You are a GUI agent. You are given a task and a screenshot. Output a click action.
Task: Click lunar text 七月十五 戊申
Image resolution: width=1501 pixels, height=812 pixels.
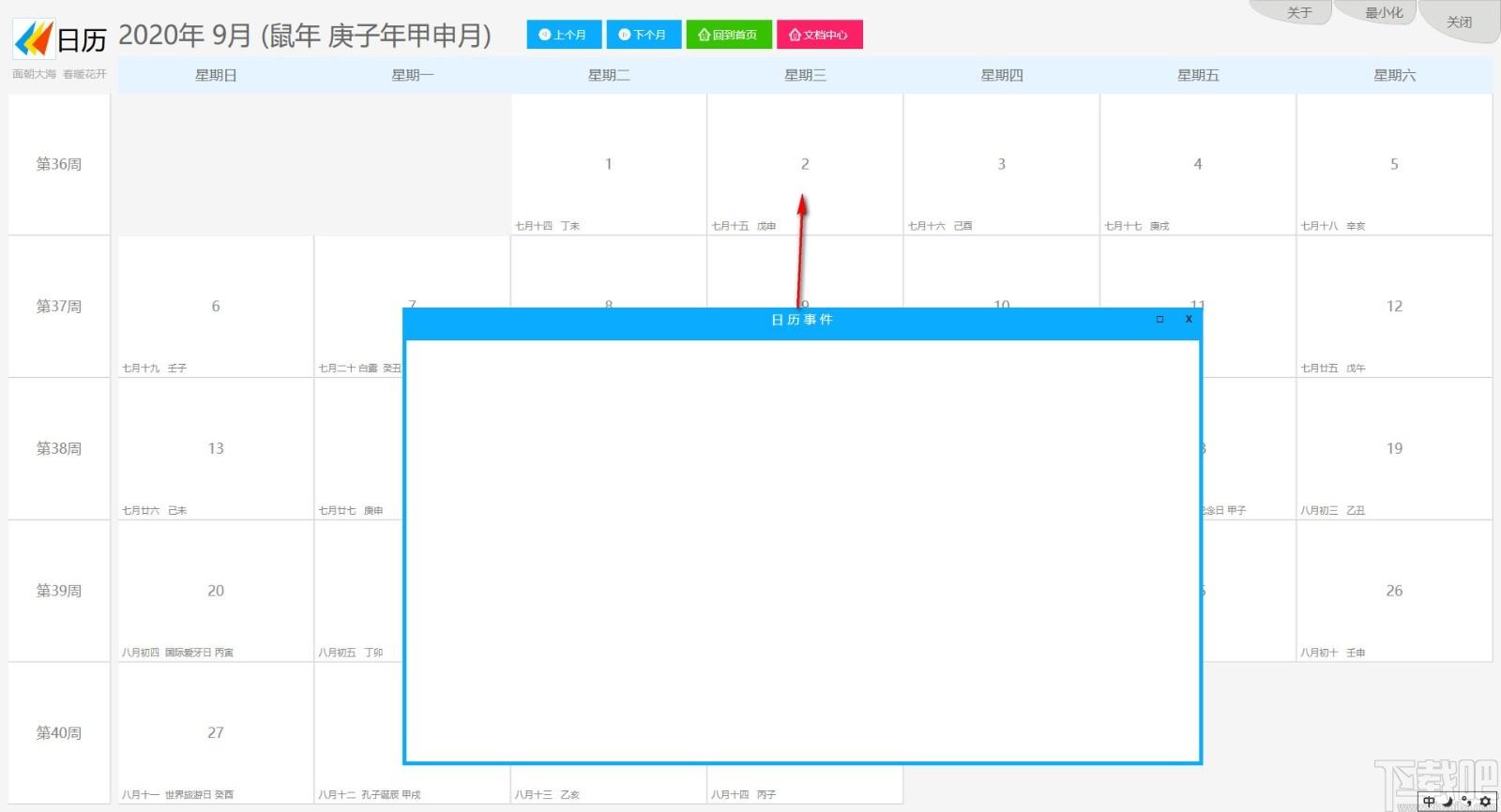click(744, 226)
